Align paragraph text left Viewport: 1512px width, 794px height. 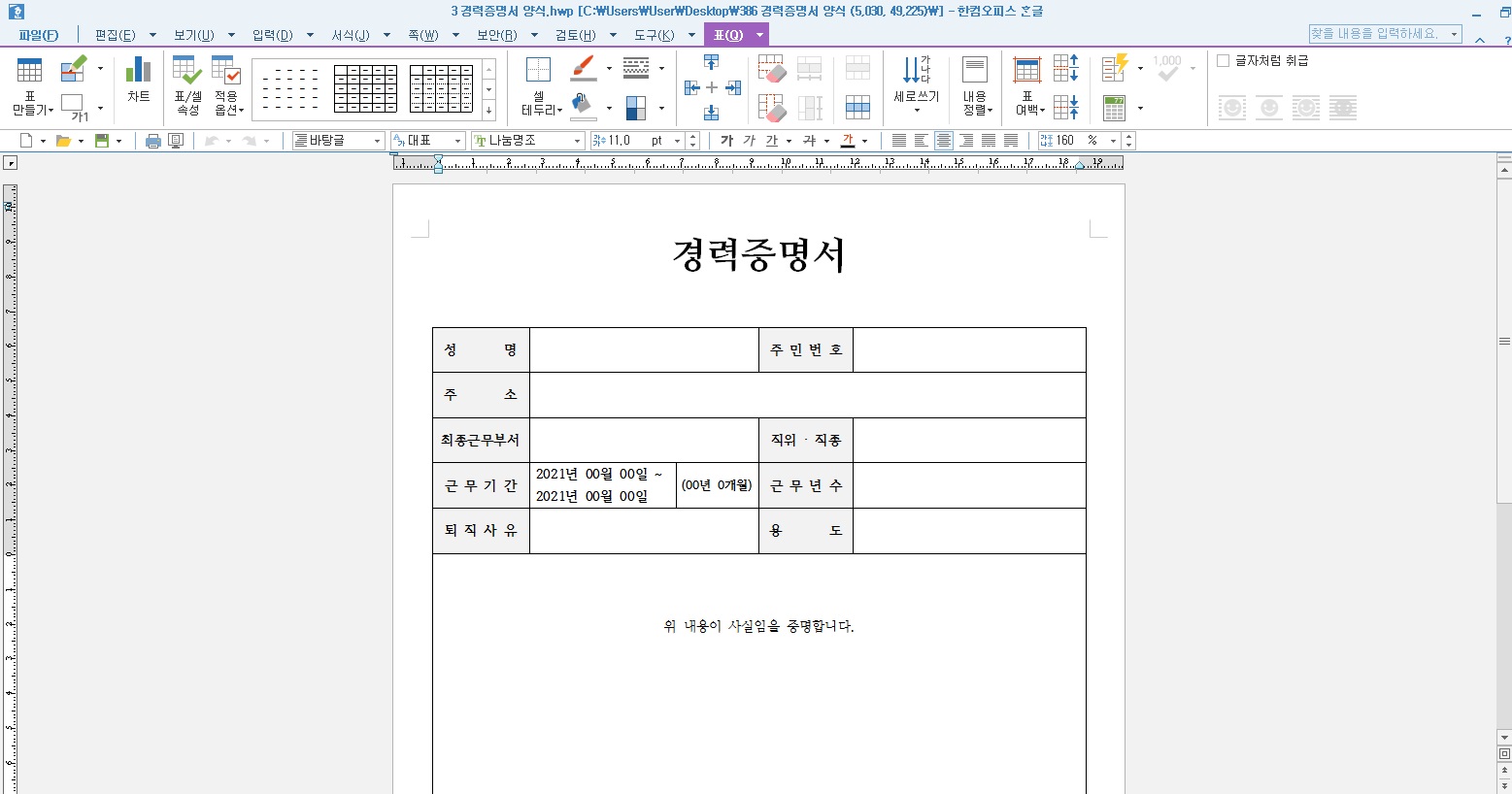click(x=922, y=141)
